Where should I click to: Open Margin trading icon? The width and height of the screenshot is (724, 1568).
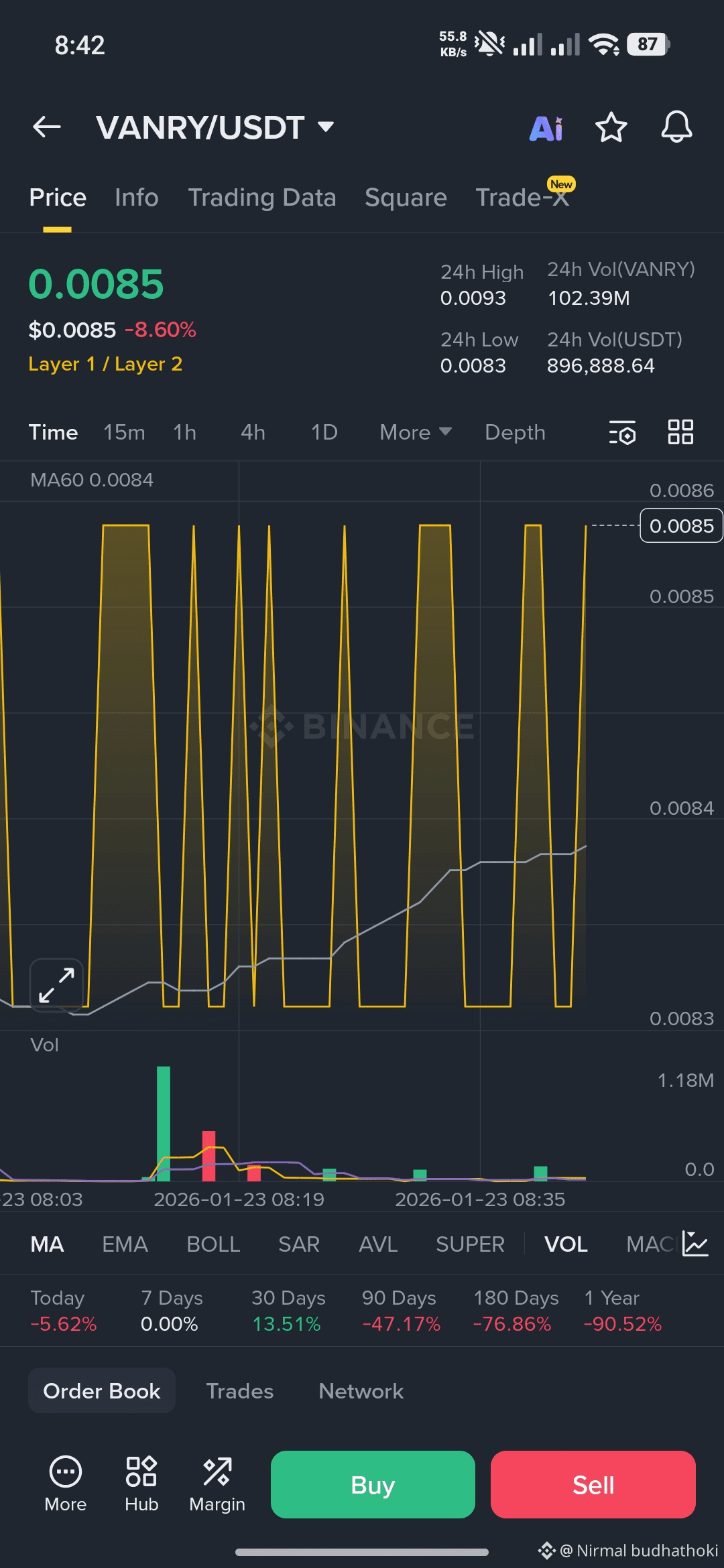(217, 1484)
